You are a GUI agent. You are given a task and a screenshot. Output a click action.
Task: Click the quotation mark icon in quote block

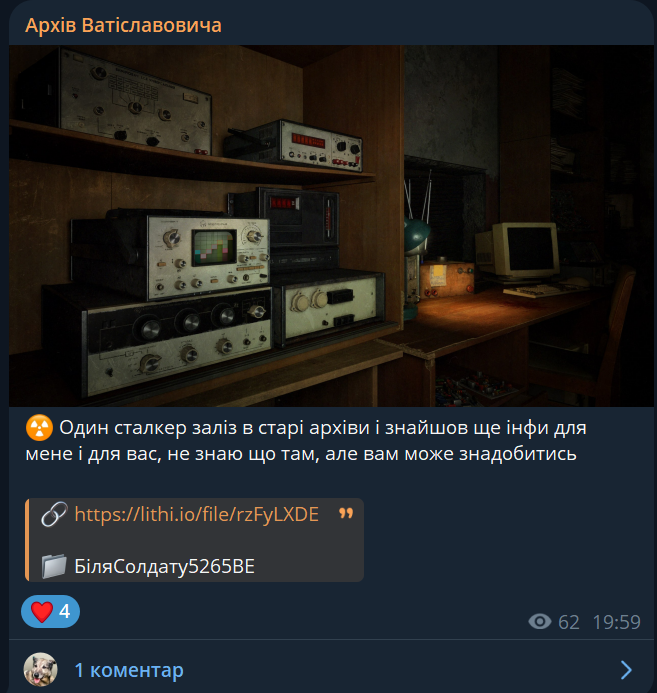(x=346, y=513)
